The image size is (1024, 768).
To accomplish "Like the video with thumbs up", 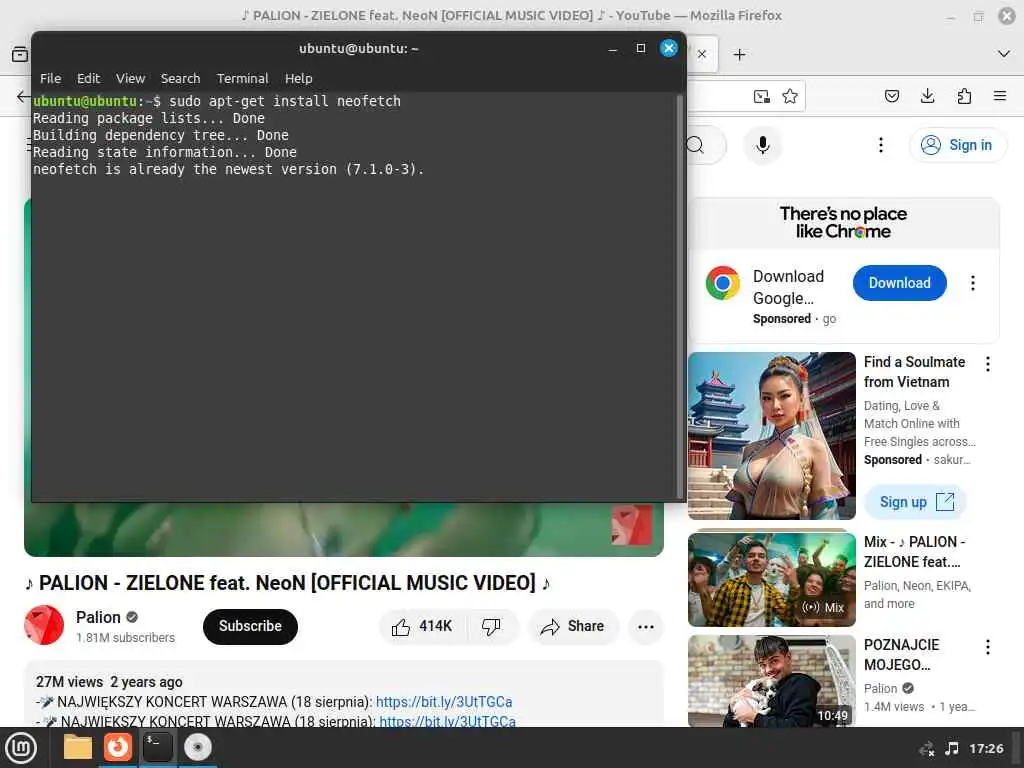I will (x=422, y=627).
